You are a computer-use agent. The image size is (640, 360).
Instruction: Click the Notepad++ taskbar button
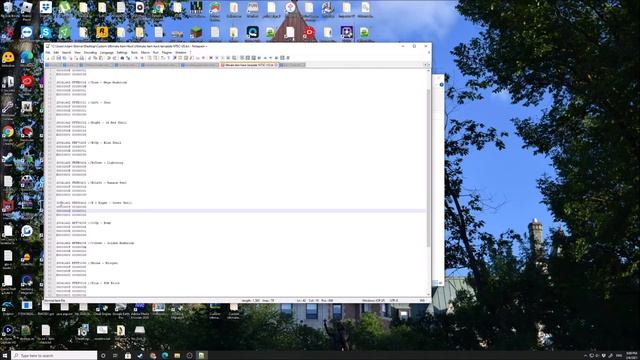tap(201, 356)
